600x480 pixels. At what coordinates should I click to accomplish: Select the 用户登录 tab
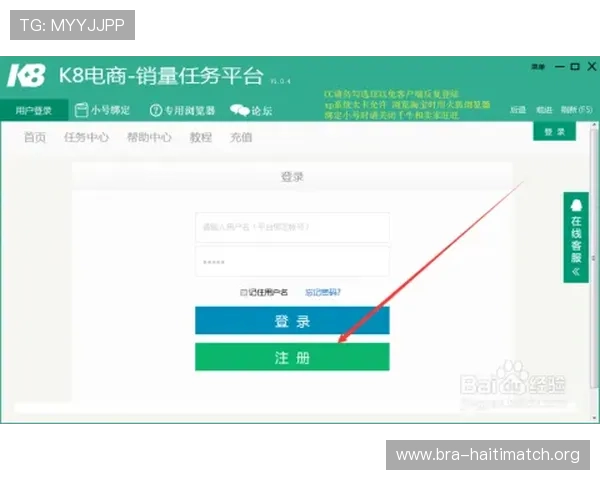(x=34, y=111)
